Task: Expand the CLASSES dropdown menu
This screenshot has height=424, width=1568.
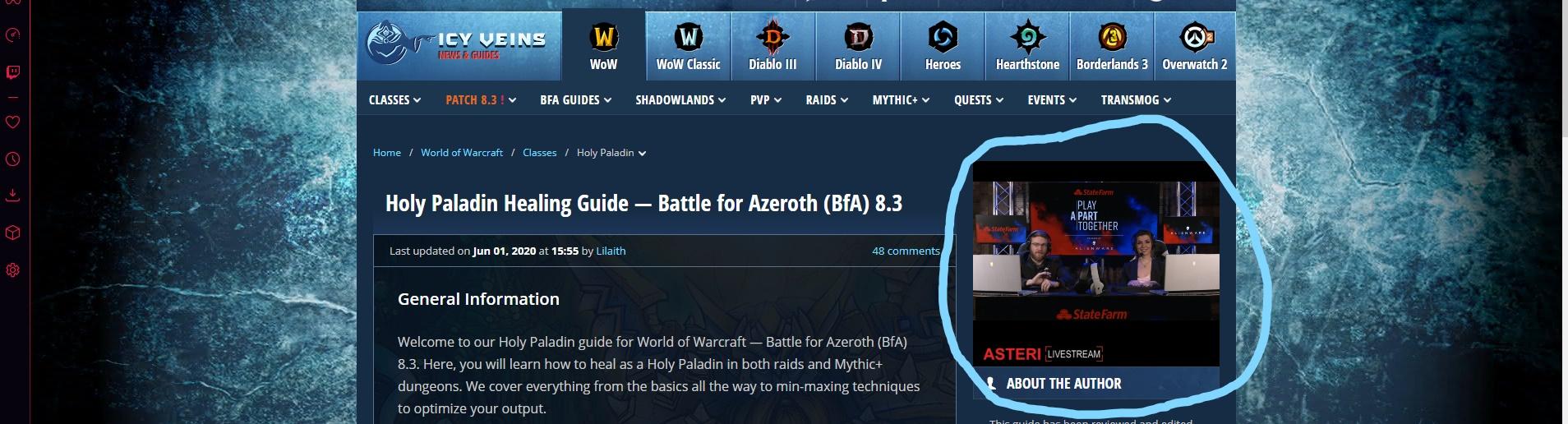Action: (394, 100)
